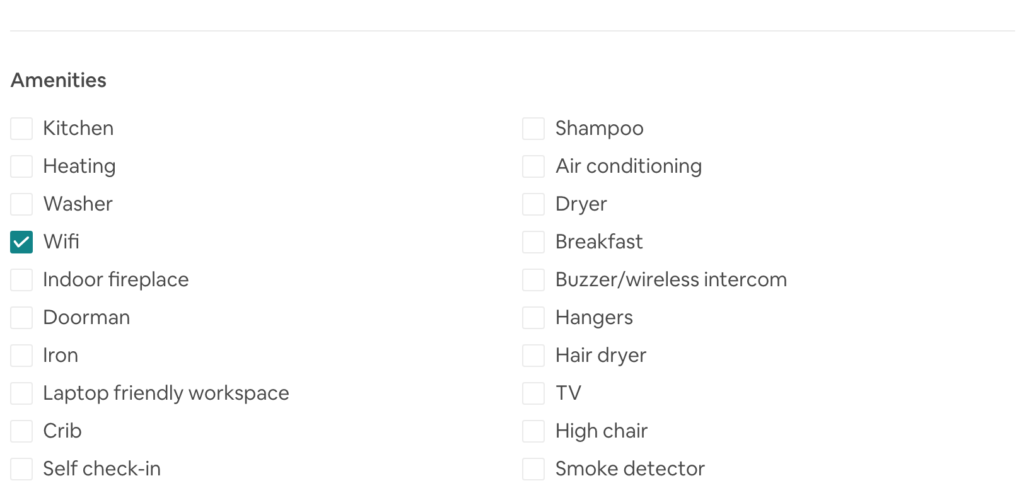Enable Laptop friendly workspace checkbox
1024x488 pixels.
click(22, 394)
